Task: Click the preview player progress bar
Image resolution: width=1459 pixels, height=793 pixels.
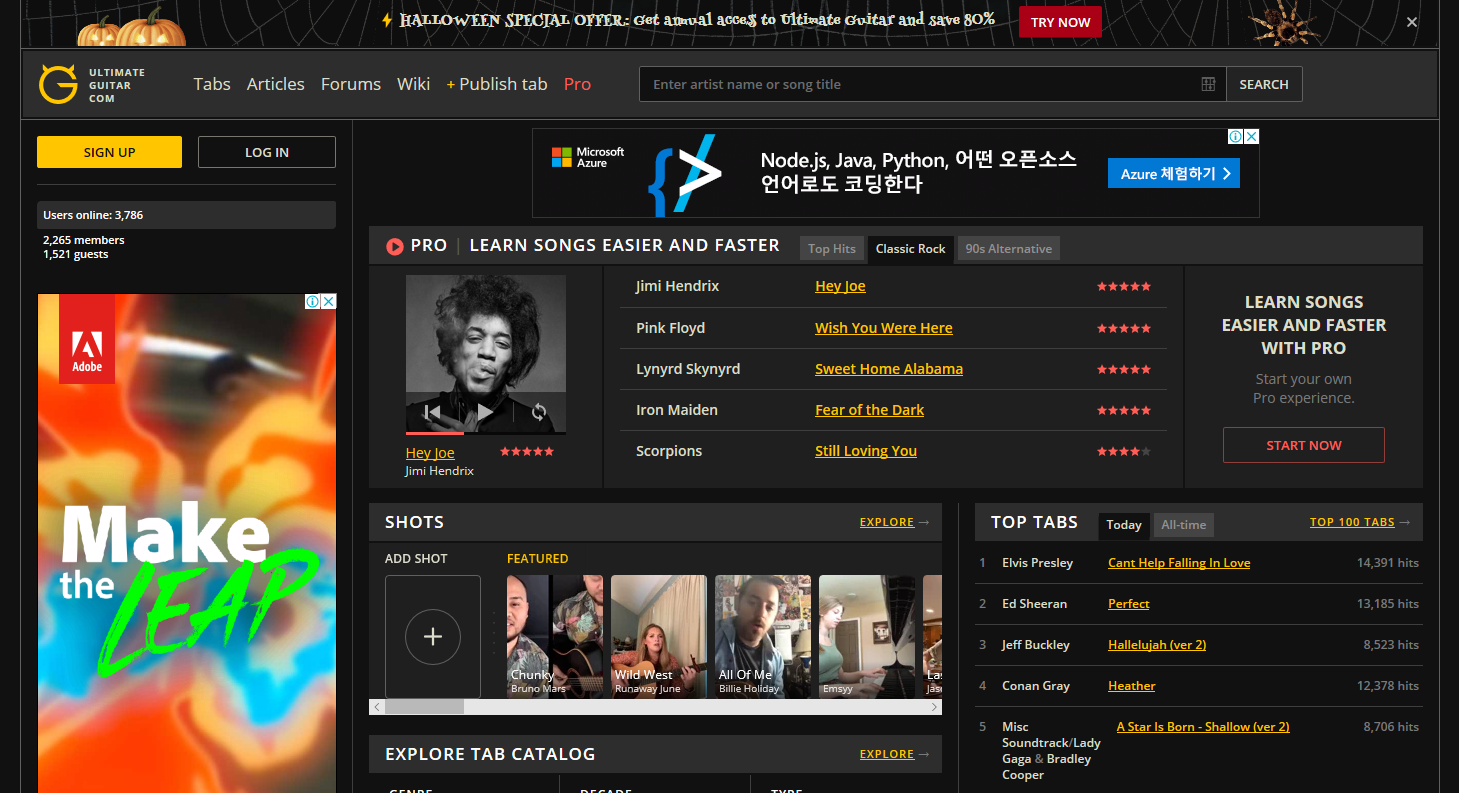Action: click(x=486, y=433)
